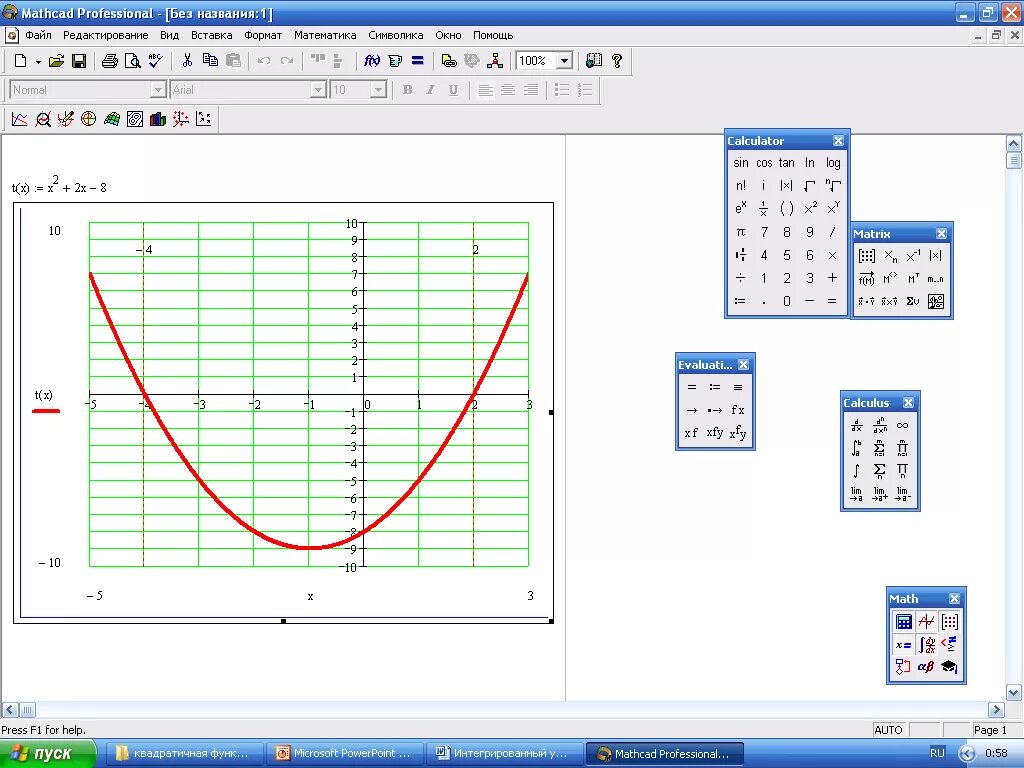
Task: Insert derivative d/dx from Calculus palette
Action: tap(856, 426)
